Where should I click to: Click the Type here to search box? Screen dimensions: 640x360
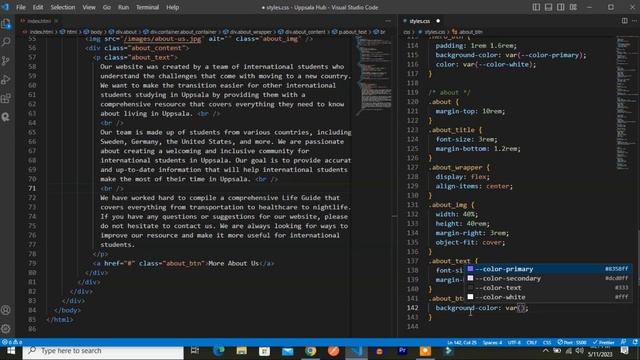tap(103, 351)
